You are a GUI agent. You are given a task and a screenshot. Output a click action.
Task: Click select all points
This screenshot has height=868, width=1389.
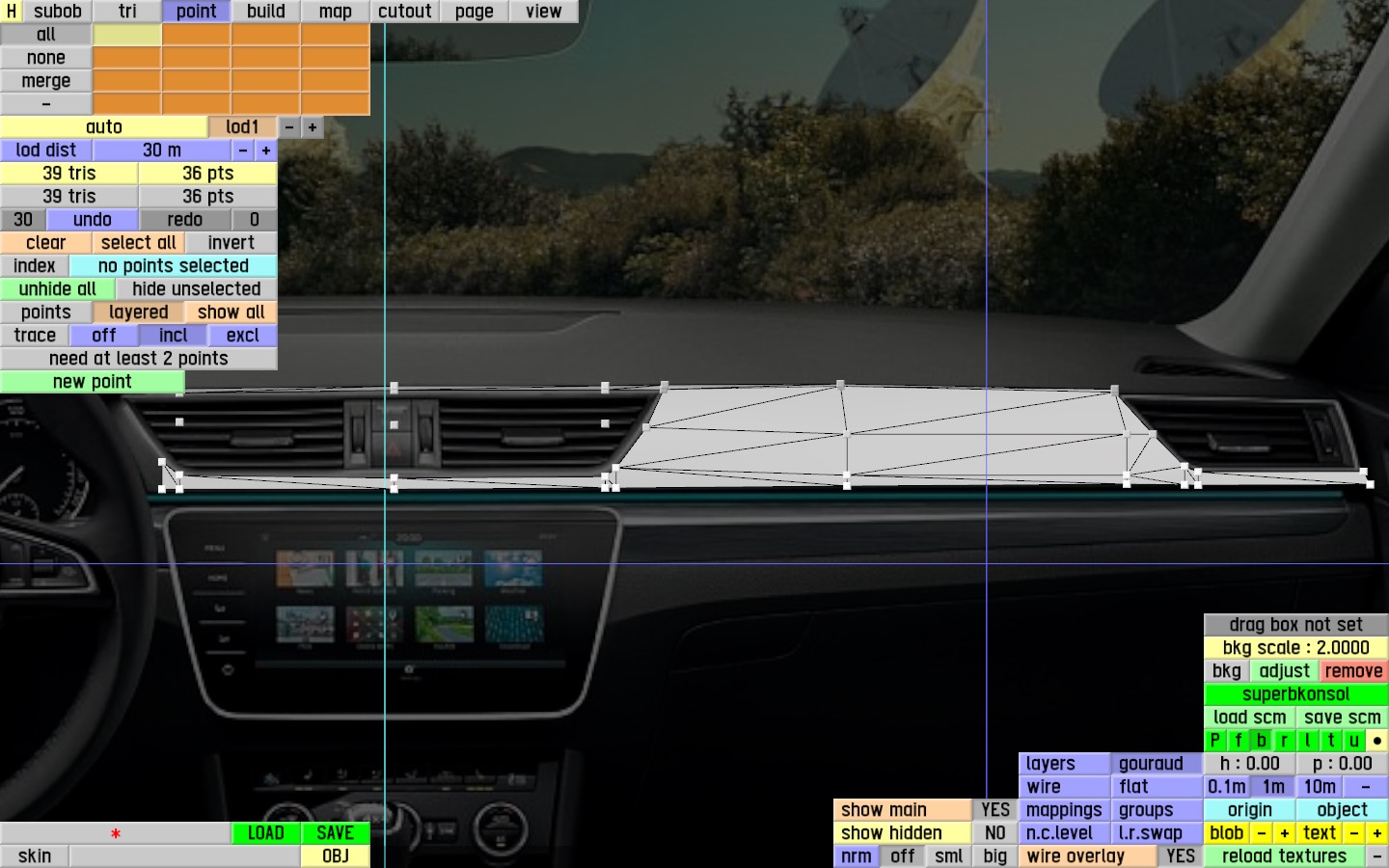139,243
